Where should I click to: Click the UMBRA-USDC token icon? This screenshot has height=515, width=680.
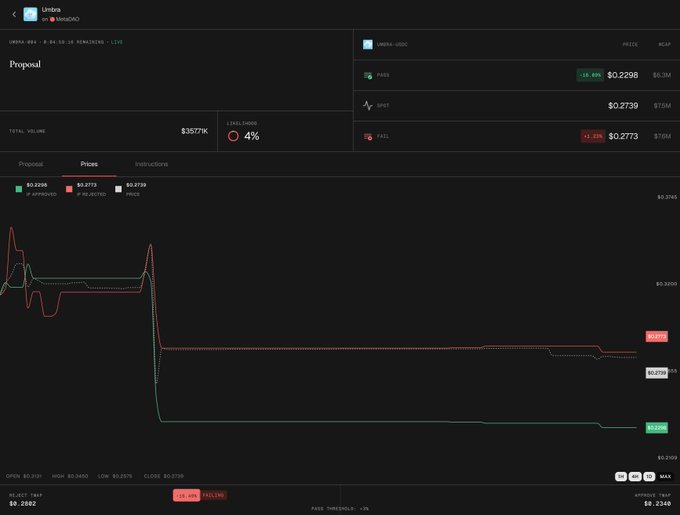point(368,44)
